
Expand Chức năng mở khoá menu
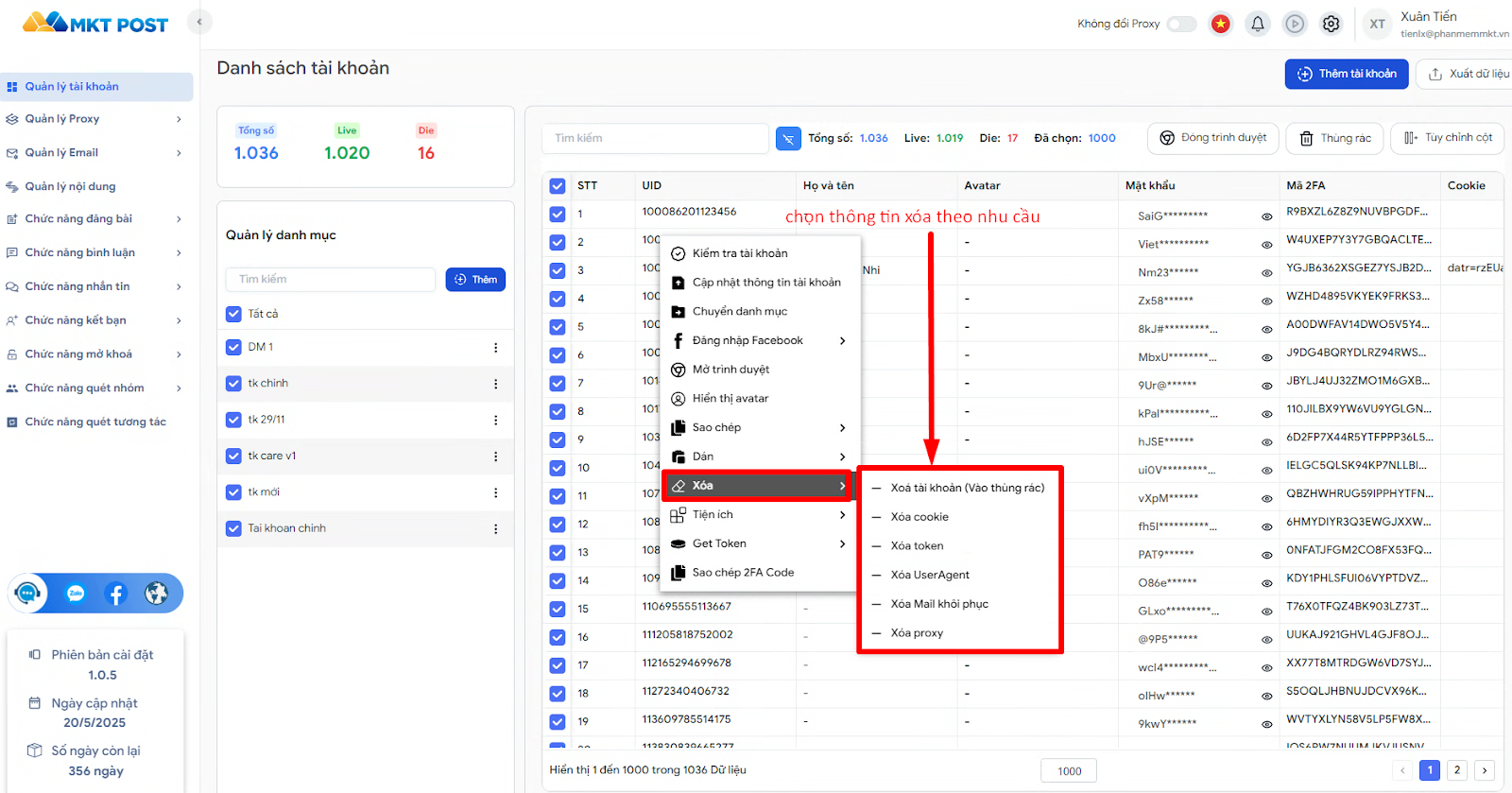94,354
